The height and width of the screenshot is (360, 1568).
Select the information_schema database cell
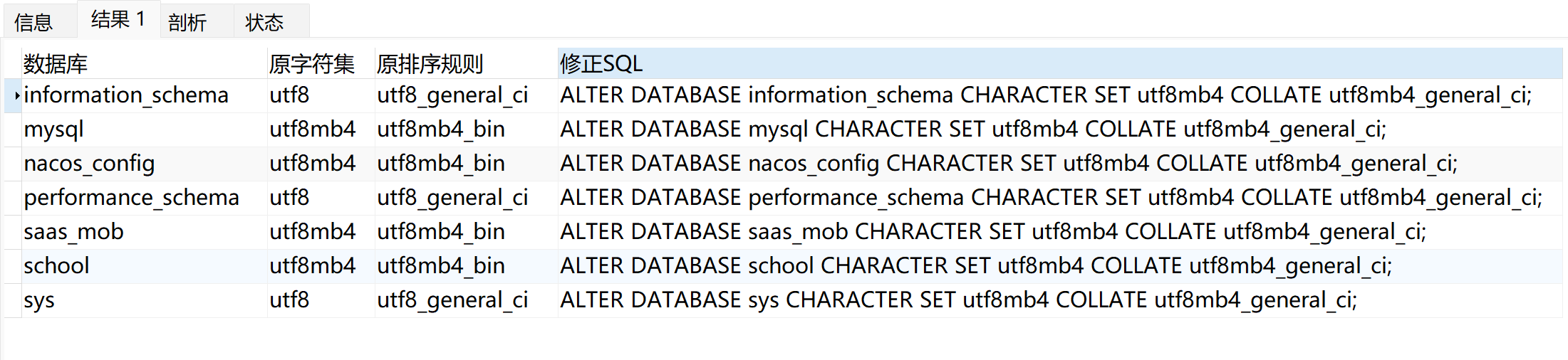pyautogui.click(x=144, y=95)
